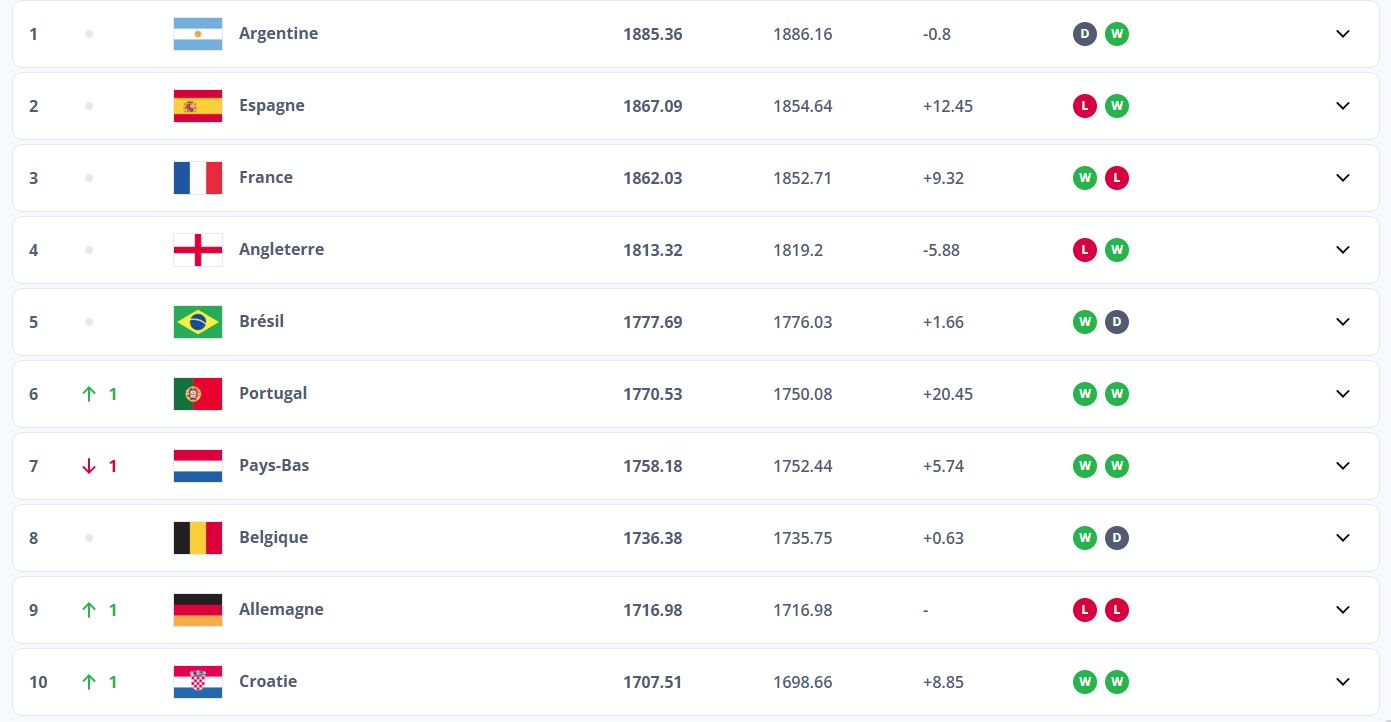The height and width of the screenshot is (722, 1391).
Task: Click France's green W result badge
Action: pos(1085,178)
